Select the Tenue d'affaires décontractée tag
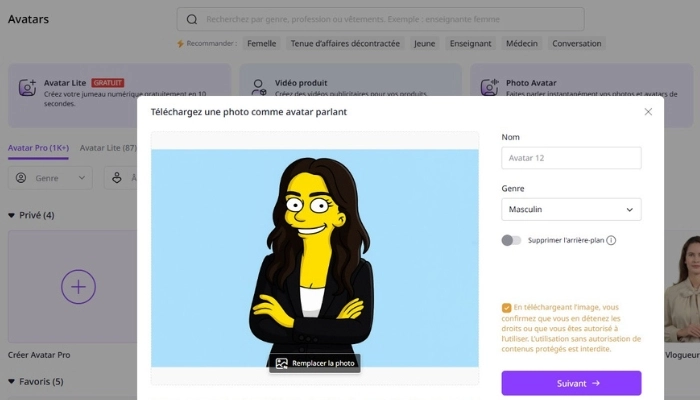The image size is (700, 400). click(345, 43)
